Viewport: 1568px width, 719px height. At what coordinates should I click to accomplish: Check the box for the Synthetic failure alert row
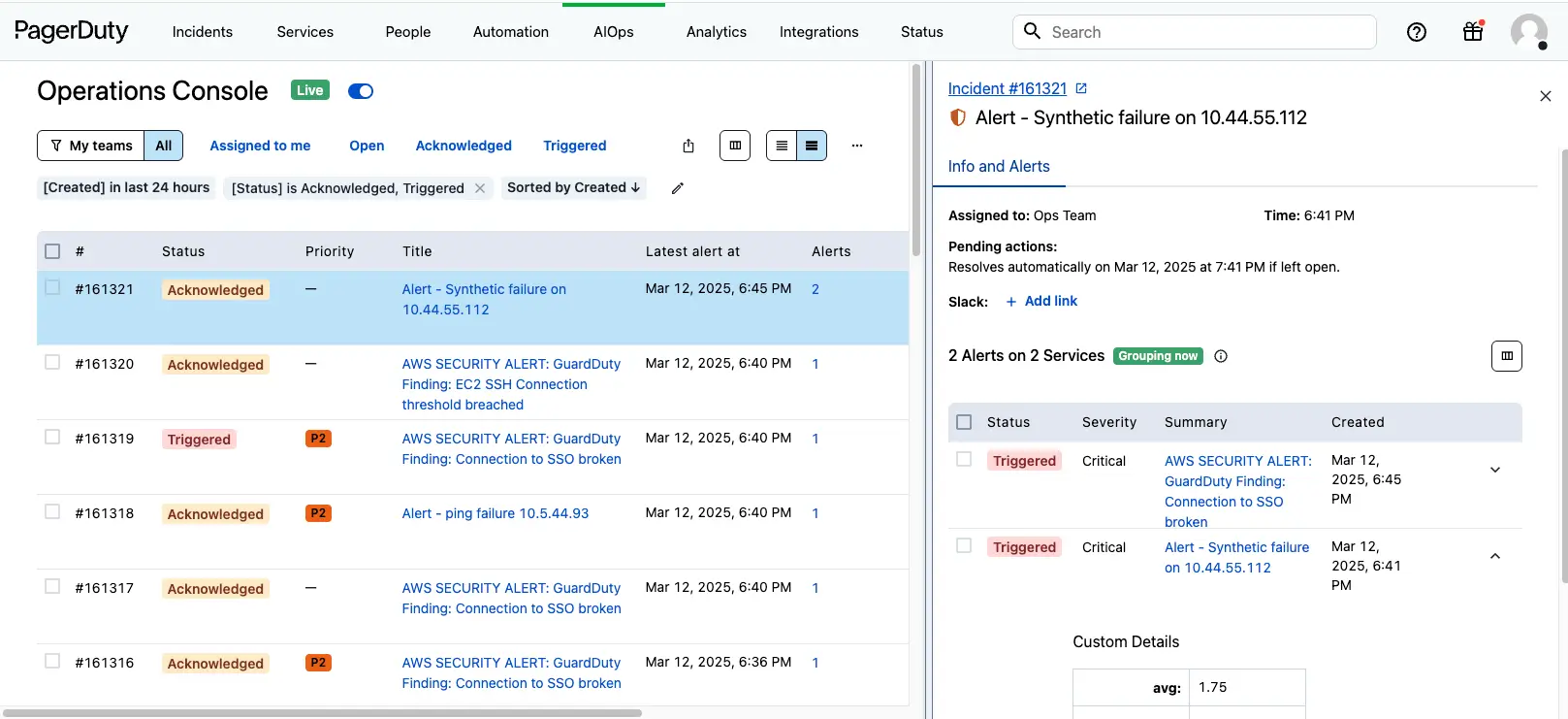[964, 545]
